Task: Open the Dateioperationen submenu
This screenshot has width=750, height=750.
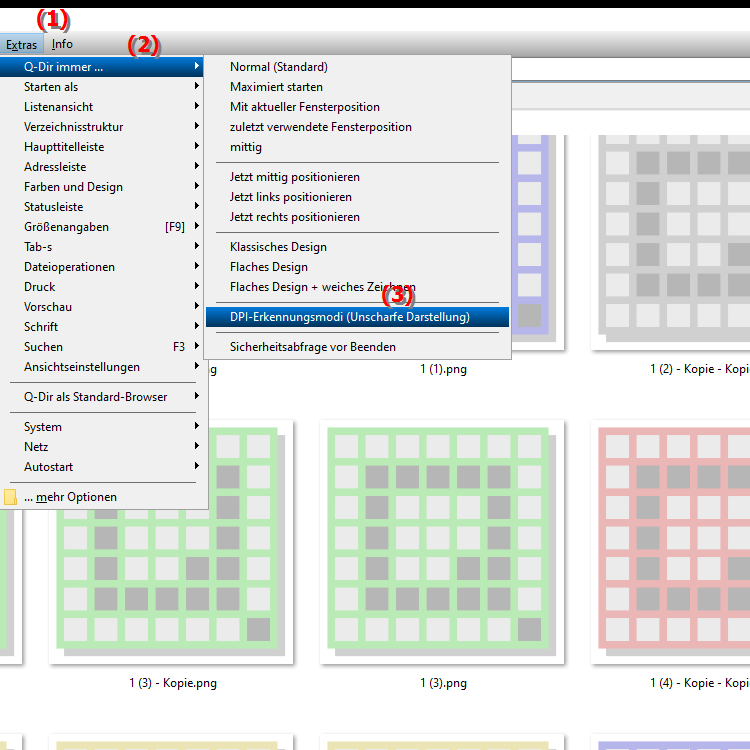Action: pyautogui.click(x=101, y=267)
